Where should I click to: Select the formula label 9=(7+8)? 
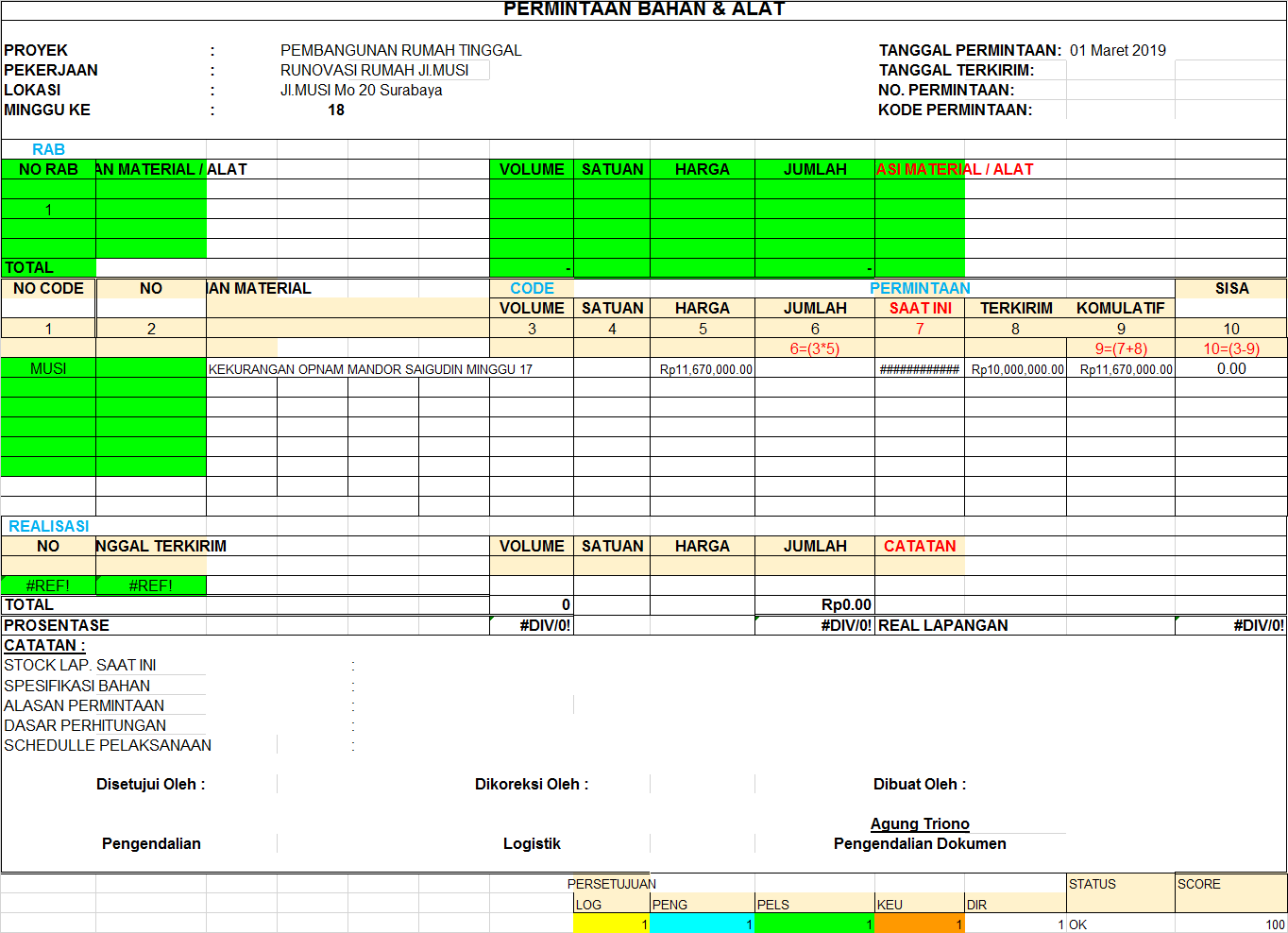1121,348
